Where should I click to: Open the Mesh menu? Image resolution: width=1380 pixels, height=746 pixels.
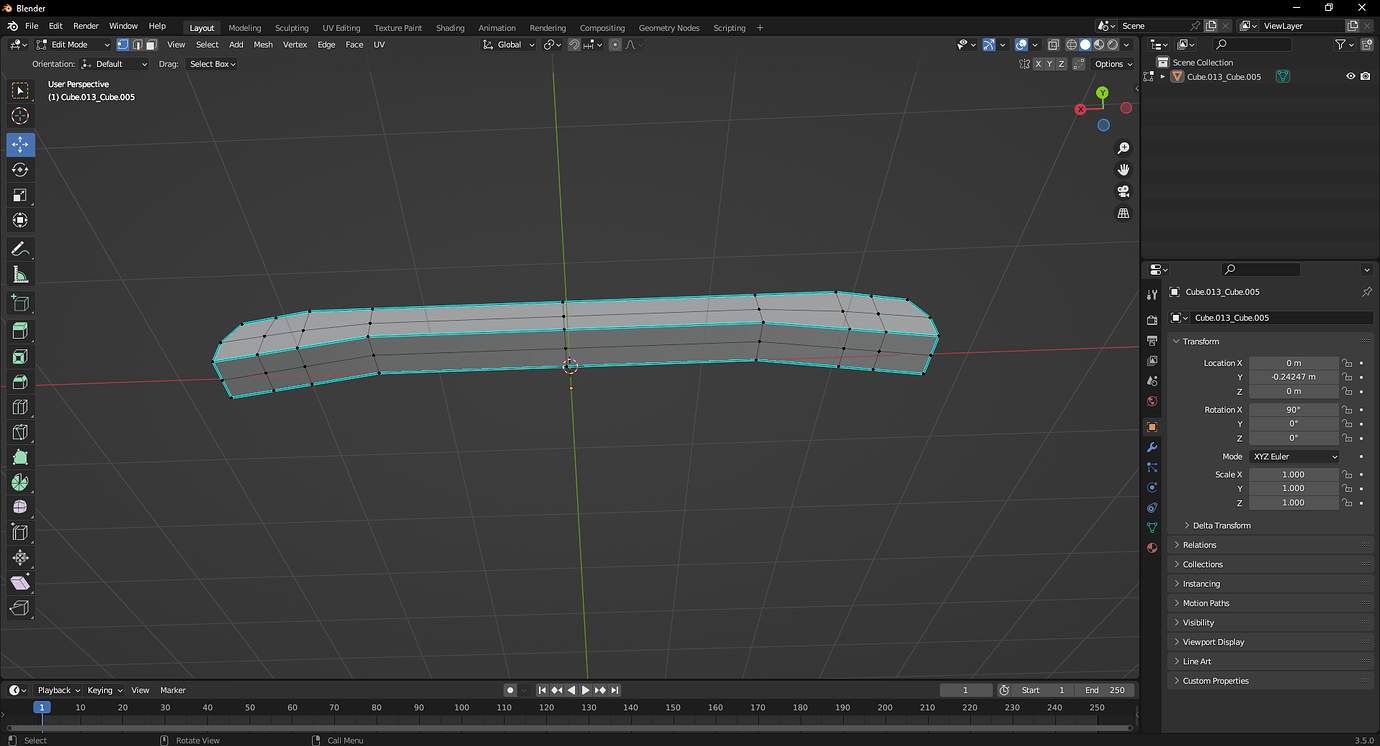point(263,44)
